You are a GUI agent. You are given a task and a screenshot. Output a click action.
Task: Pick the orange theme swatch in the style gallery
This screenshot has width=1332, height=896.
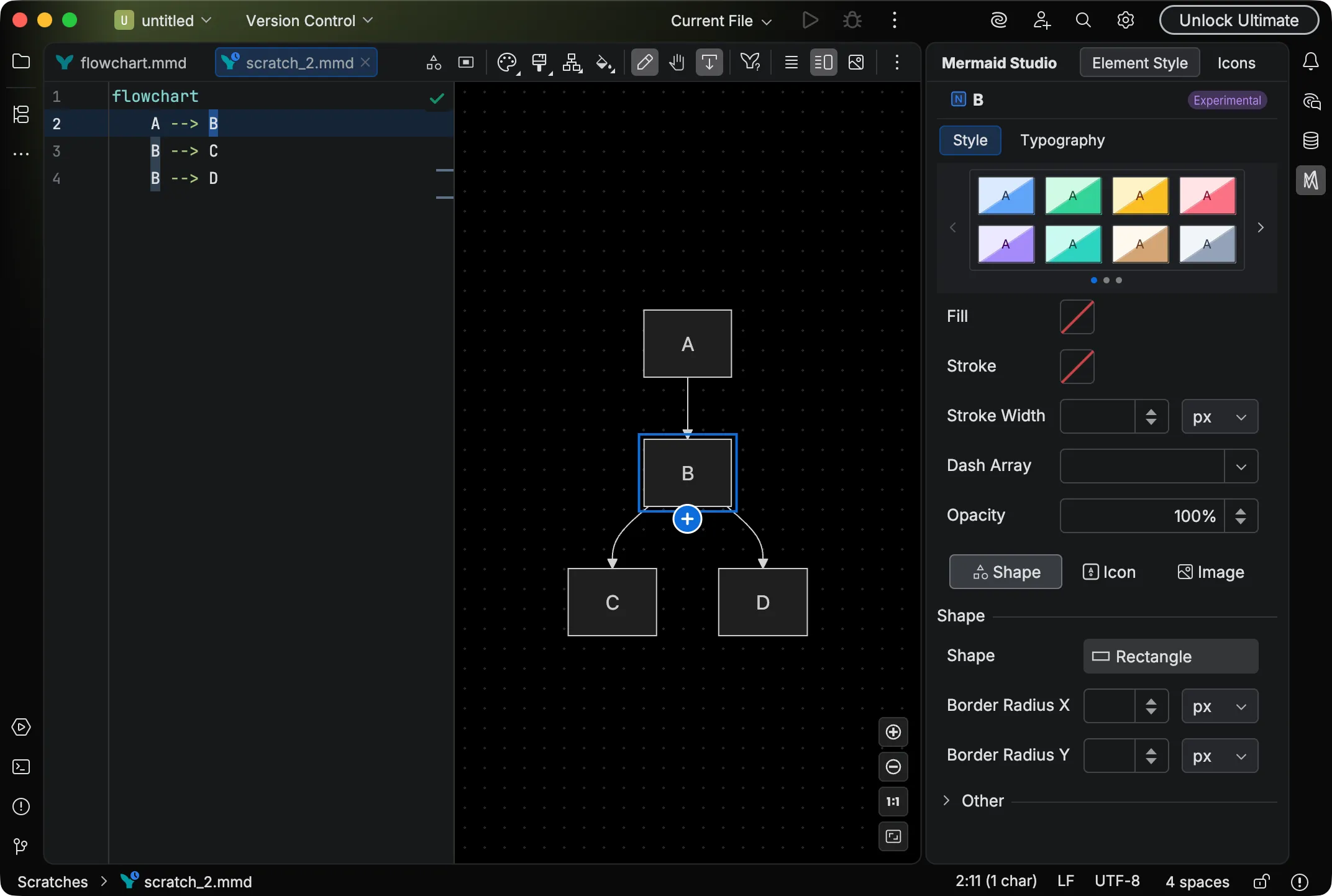(x=1141, y=196)
